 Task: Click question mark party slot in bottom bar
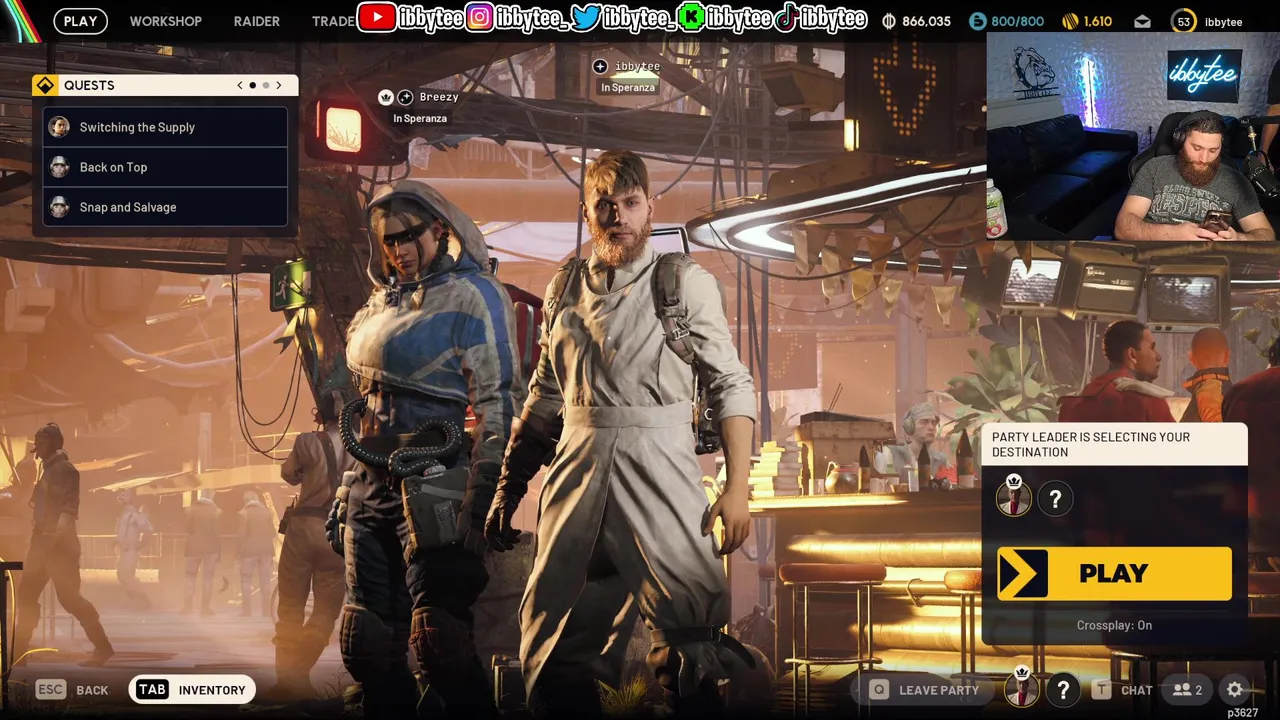[1063, 689]
